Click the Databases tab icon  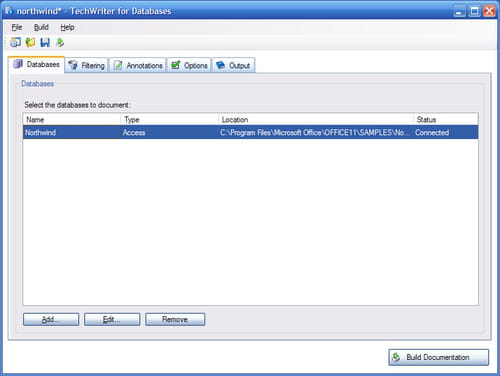[x=18, y=64]
